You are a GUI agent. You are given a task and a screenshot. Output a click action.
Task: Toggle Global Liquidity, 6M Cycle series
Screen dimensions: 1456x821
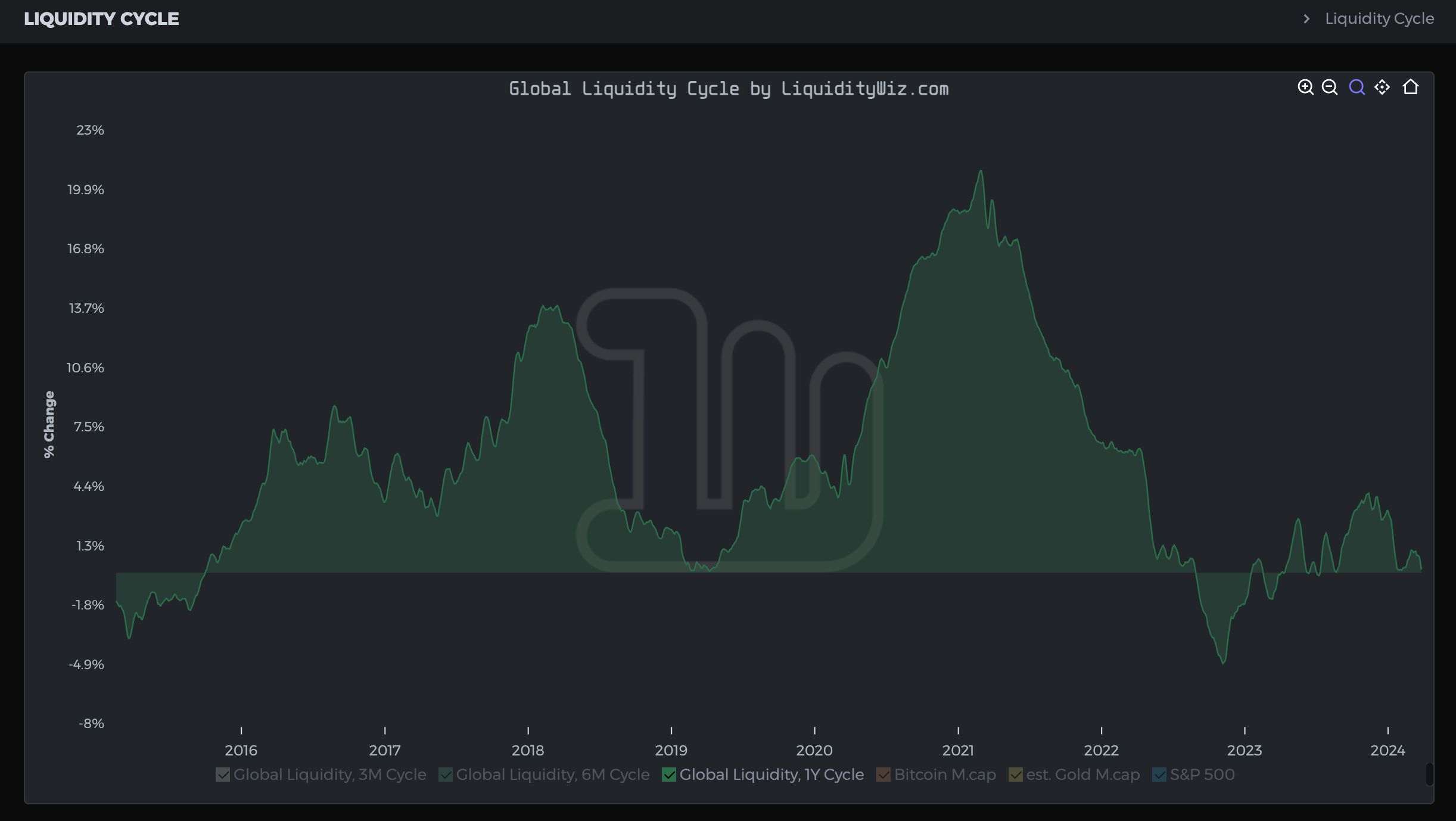pyautogui.click(x=544, y=775)
